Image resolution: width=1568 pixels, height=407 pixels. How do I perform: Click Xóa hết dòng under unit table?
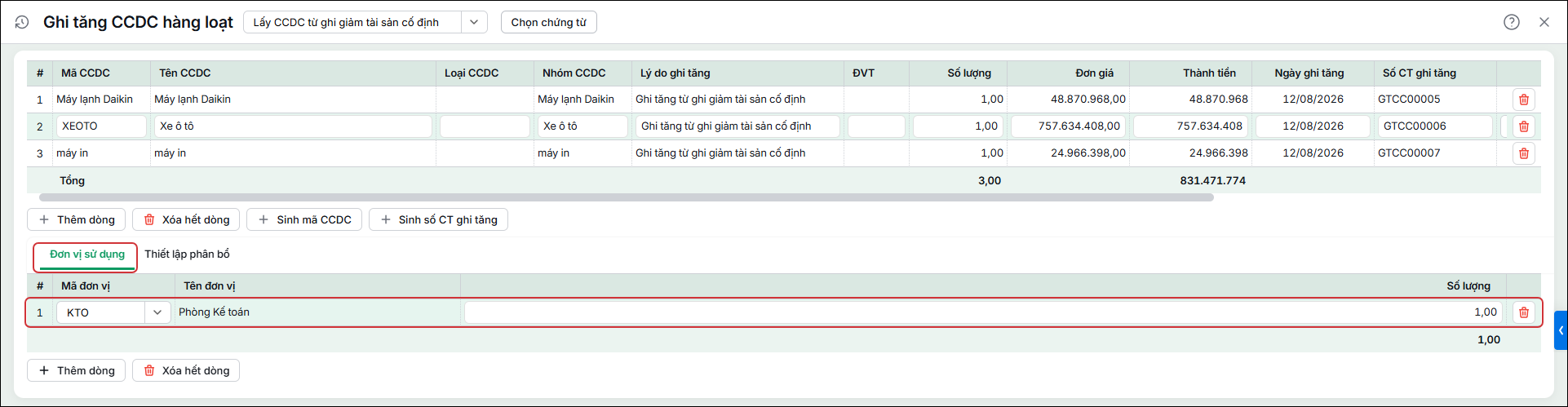point(186,370)
